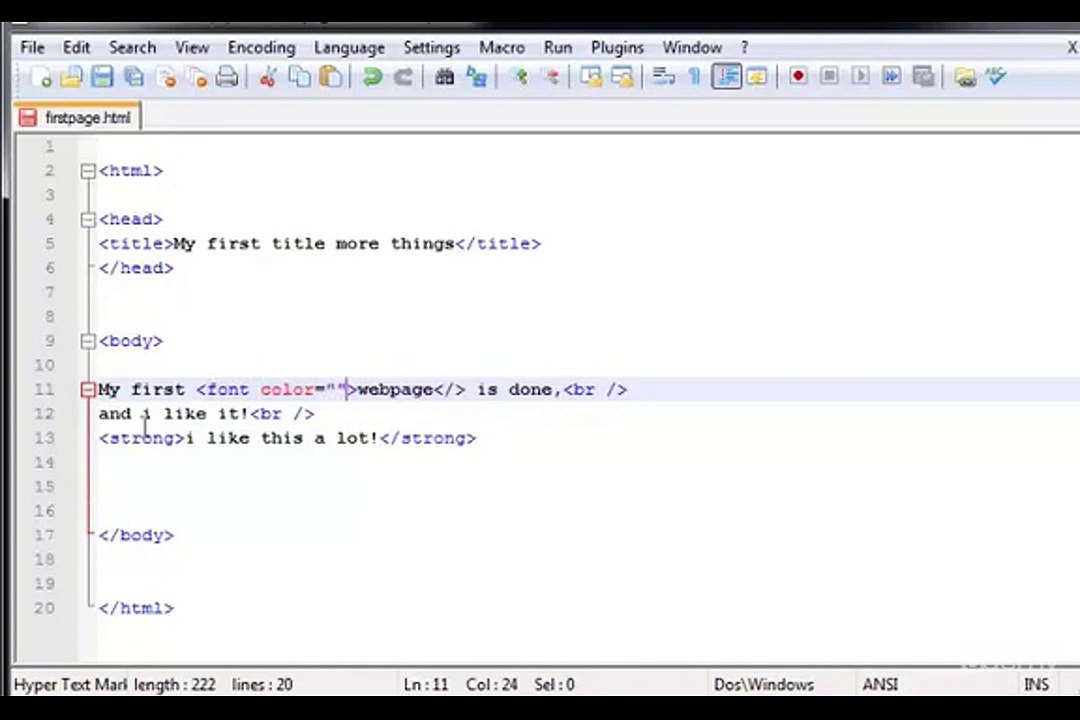This screenshot has width=1080, height=720.
Task: Click the Save All icon
Action: click(x=134, y=76)
